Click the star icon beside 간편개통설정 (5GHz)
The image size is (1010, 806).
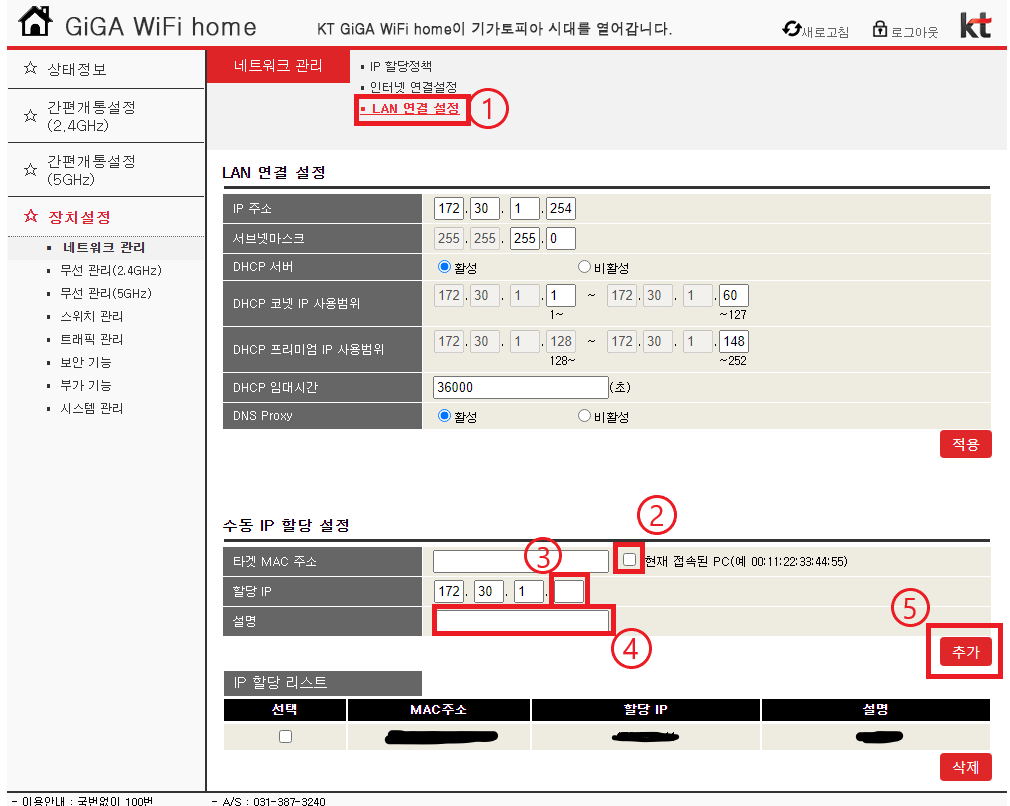(30, 170)
